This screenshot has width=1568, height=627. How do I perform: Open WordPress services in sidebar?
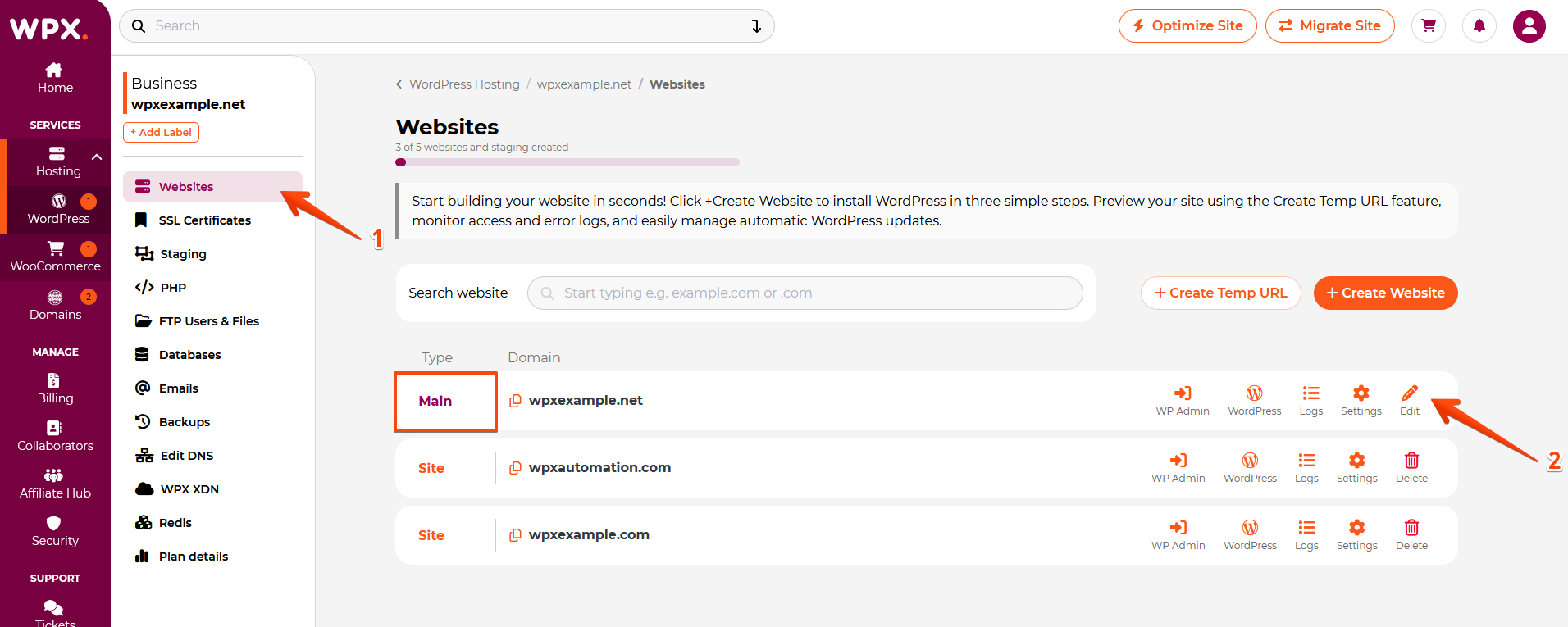(x=58, y=209)
